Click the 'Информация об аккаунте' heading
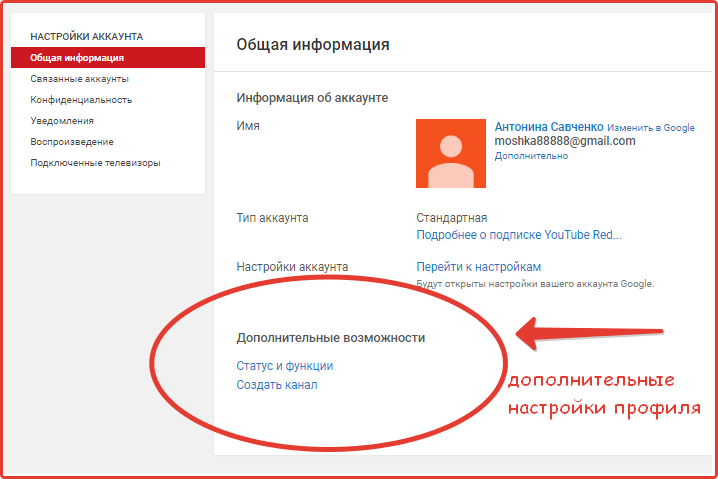 (x=312, y=98)
